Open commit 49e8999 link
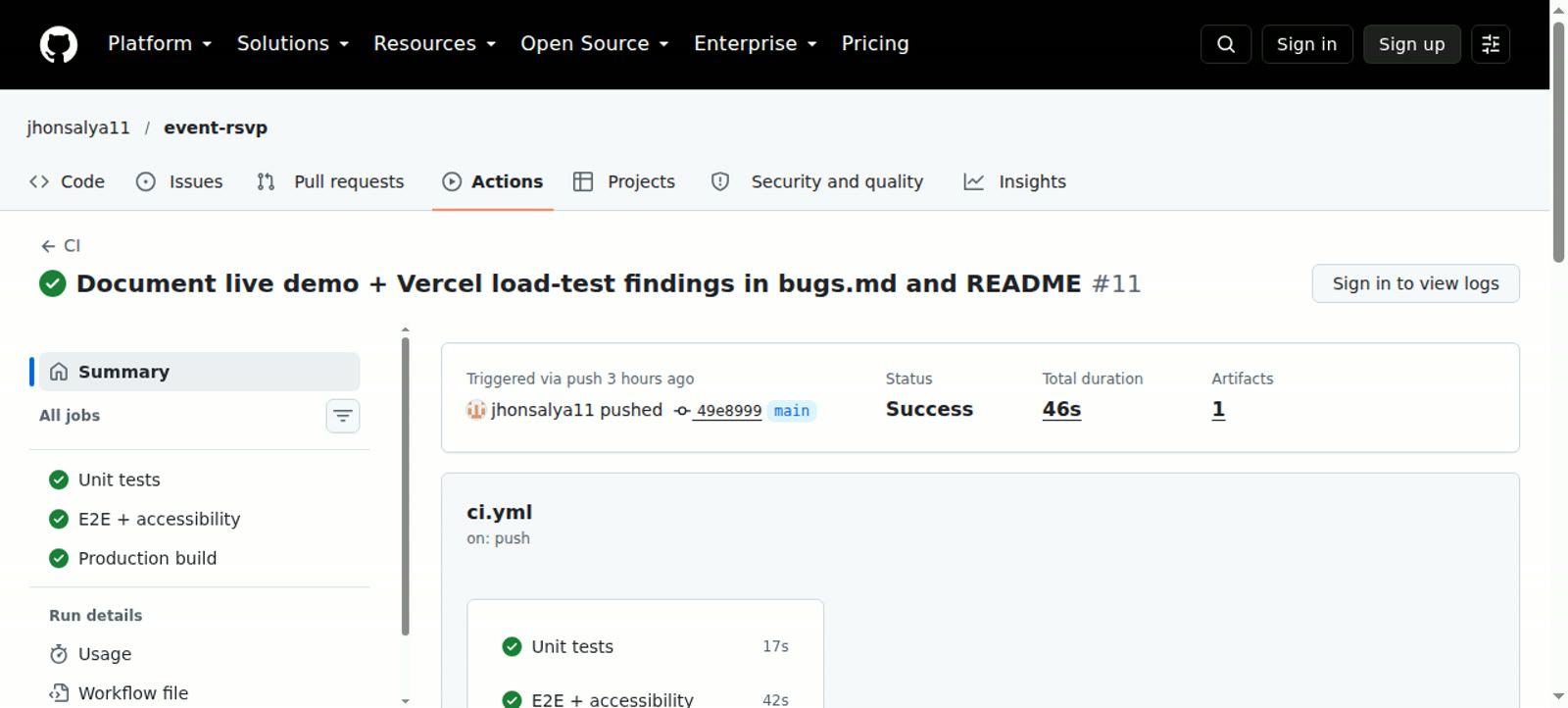1568x708 pixels. (728, 411)
